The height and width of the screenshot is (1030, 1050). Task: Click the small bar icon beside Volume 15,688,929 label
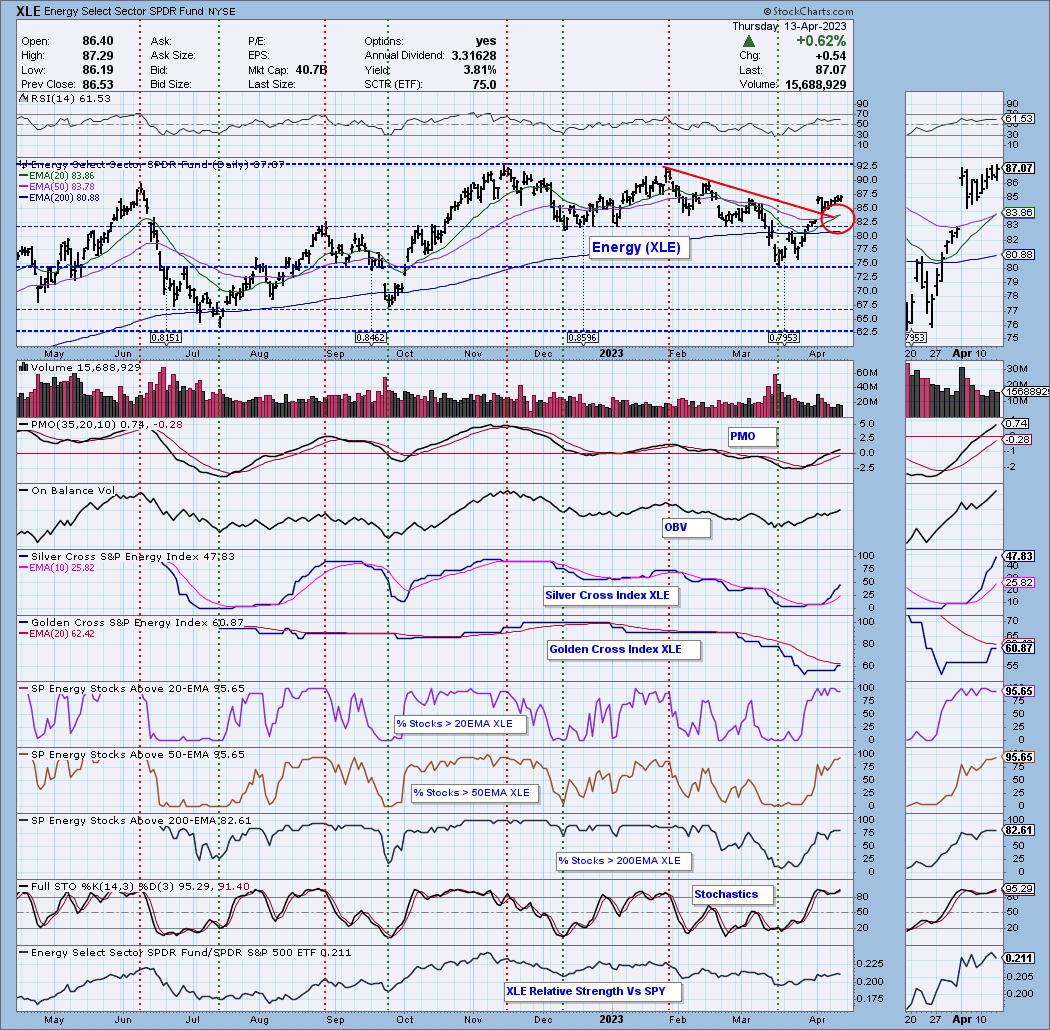click(x=23, y=367)
